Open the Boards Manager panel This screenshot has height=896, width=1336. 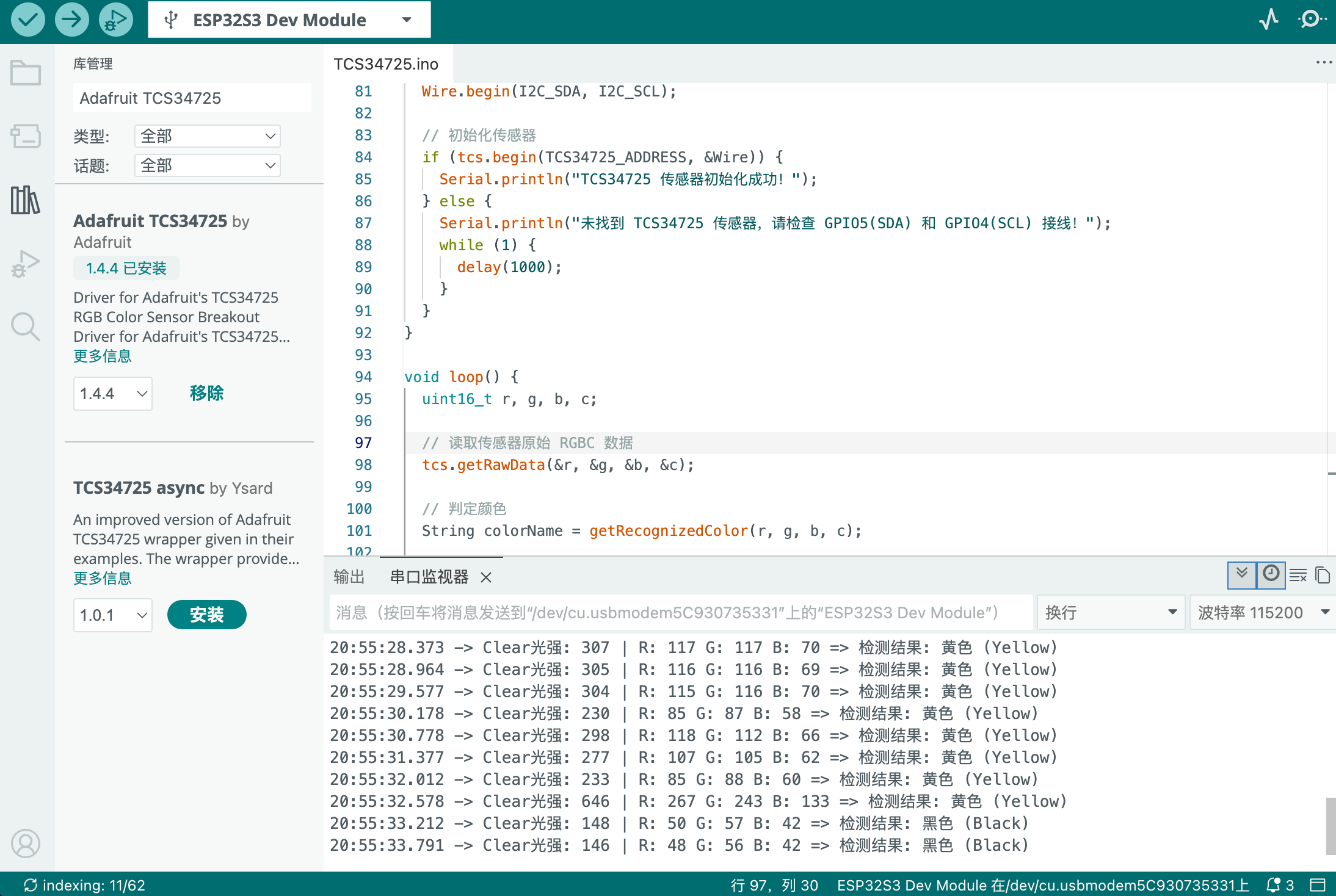coord(26,136)
